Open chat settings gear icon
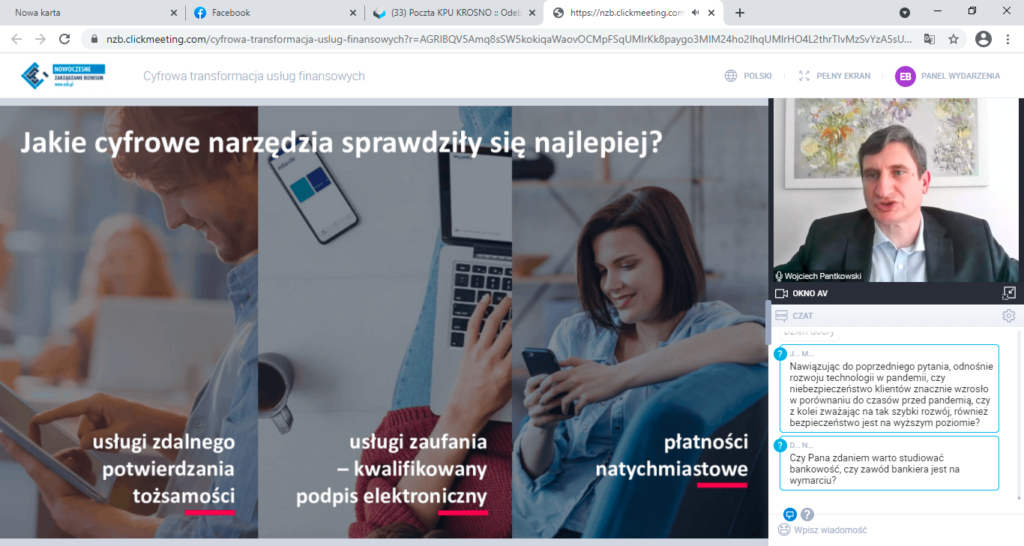The height and width of the screenshot is (546, 1024). pos(1008,315)
